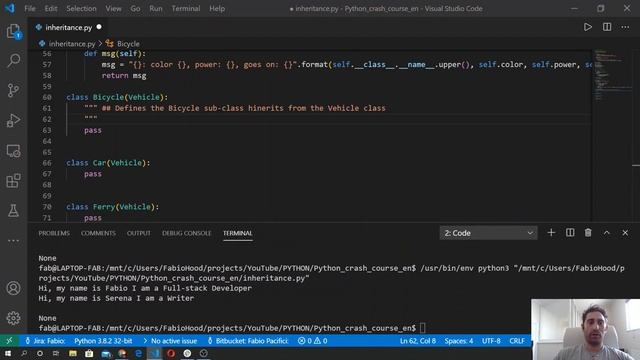Create a new terminal with plus icon
Image resolution: width=640 pixels, height=360 pixels.
[x=551, y=233]
